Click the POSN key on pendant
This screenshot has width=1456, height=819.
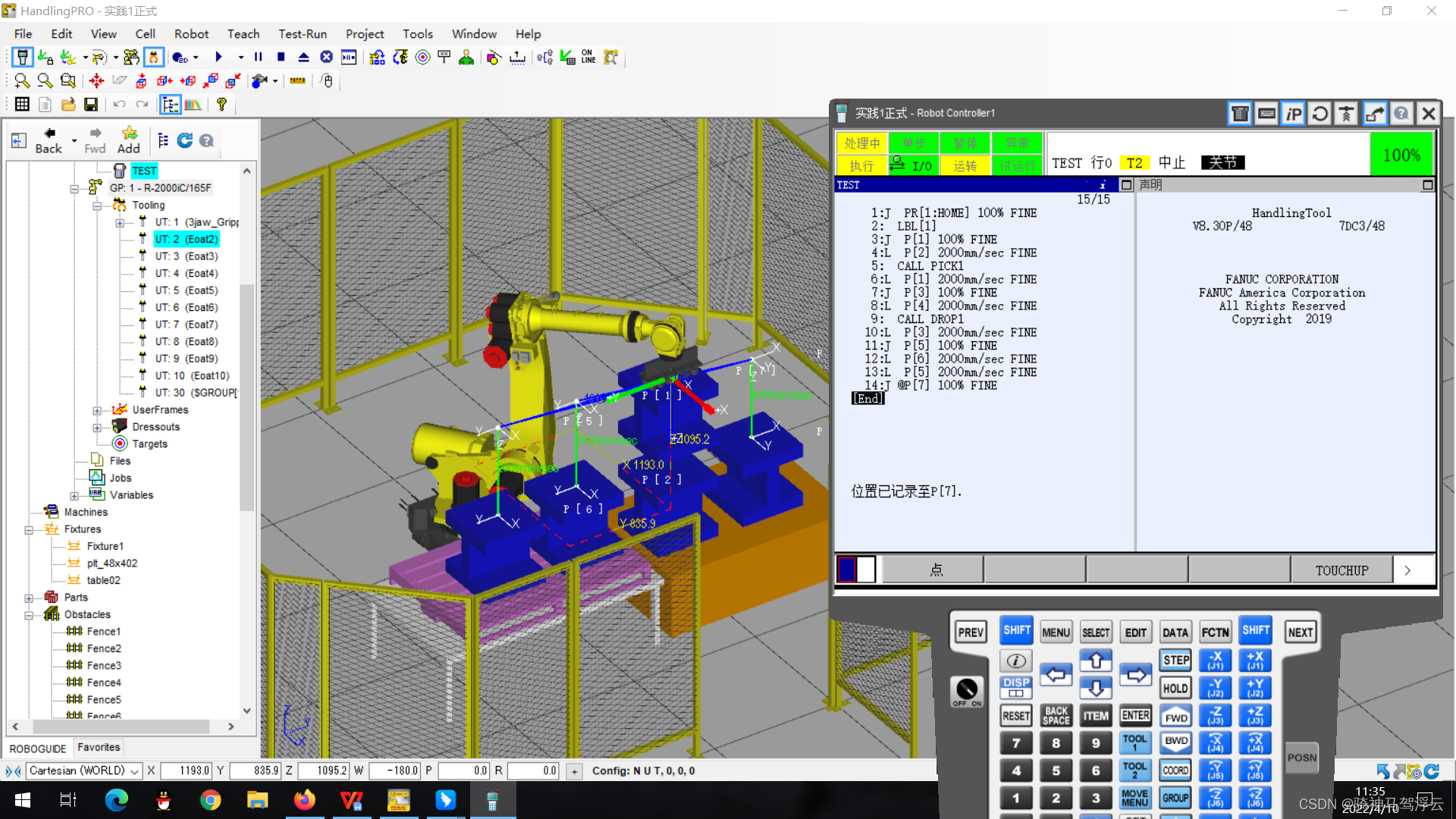1302,758
